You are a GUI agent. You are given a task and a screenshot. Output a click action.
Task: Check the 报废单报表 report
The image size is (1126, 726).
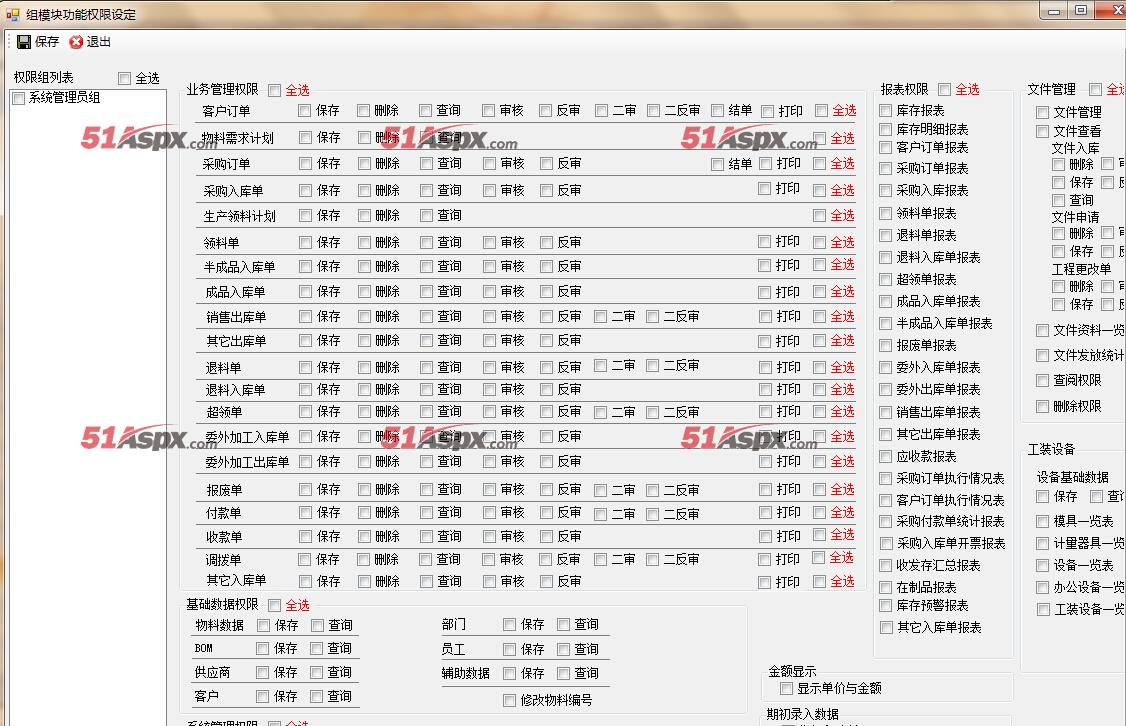[885, 345]
